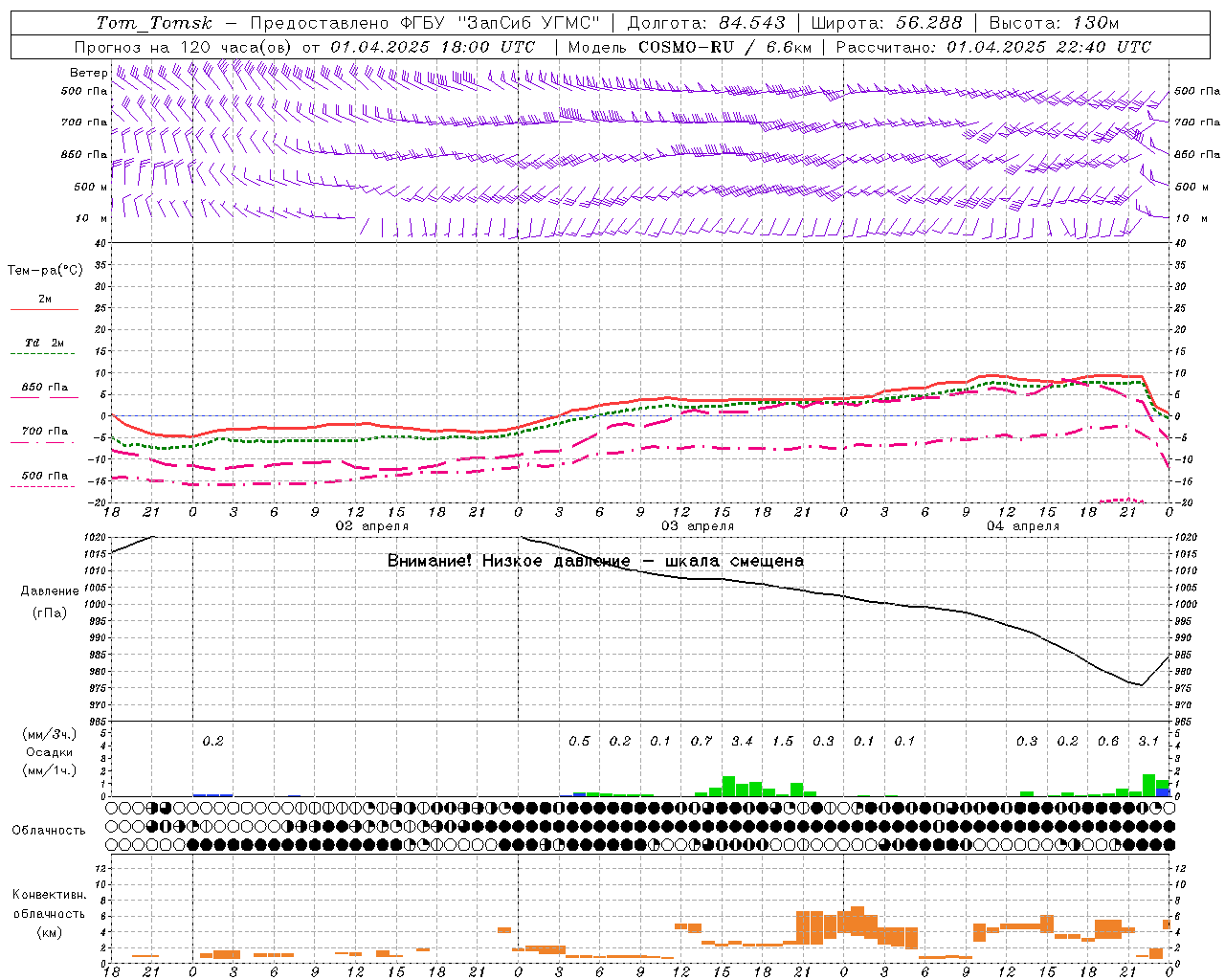
Task: Click the "Облачность" cloud cover label
Action: (49, 831)
